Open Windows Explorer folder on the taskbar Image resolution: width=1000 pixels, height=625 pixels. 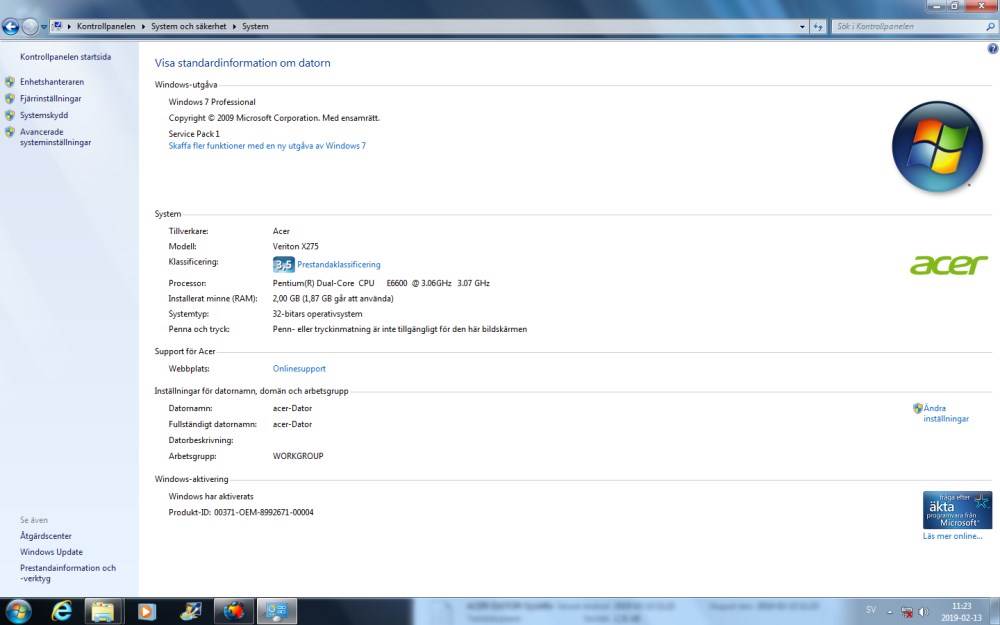[x=103, y=612]
